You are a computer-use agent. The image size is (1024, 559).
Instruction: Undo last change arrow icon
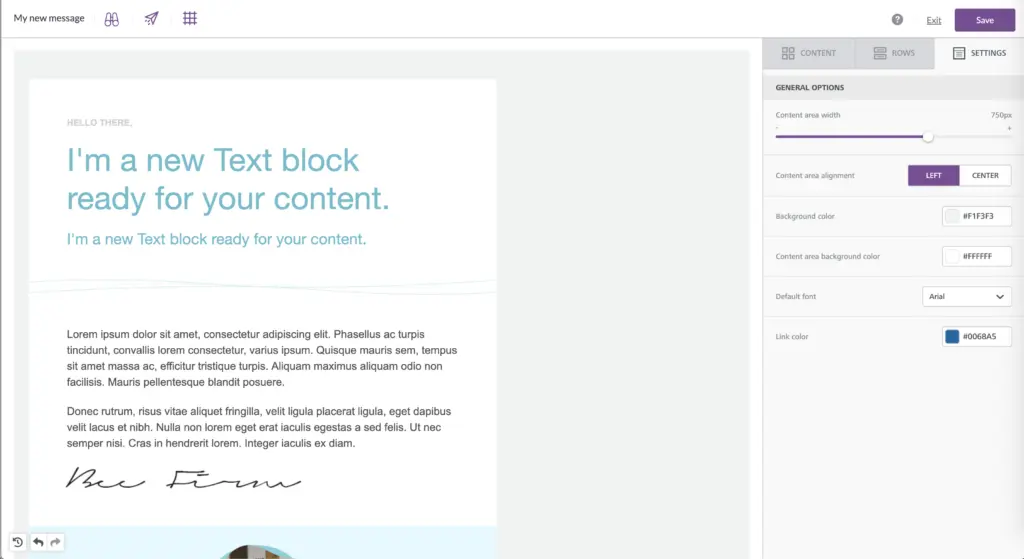pos(39,542)
